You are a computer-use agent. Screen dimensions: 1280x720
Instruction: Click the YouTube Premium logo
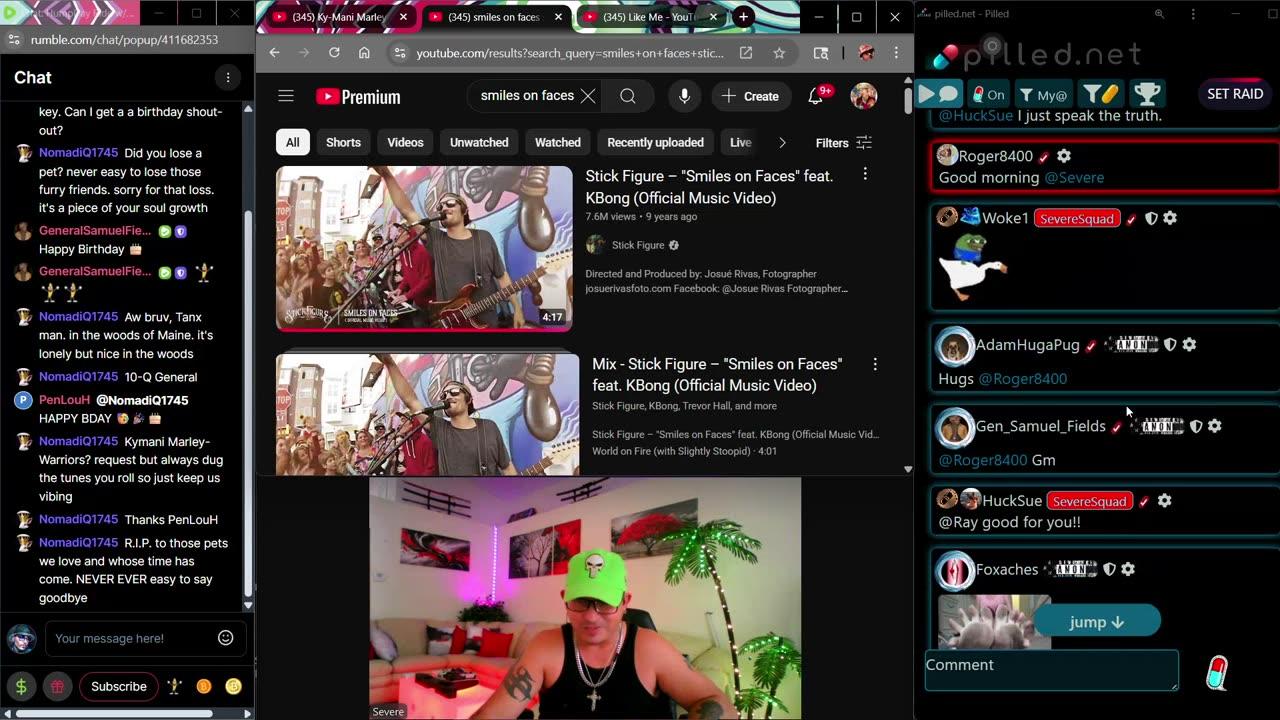[358, 97]
